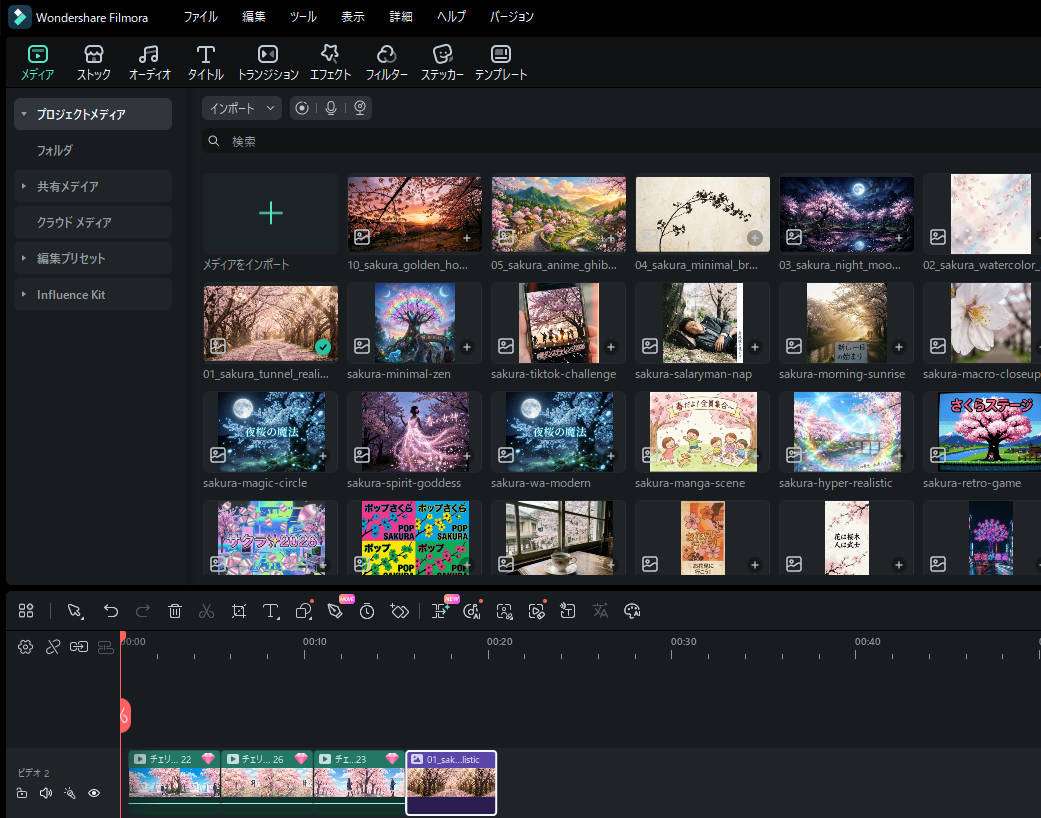Select the sakura-spirit-goddess thumbnail
This screenshot has height=818, width=1041.
pyautogui.click(x=414, y=431)
